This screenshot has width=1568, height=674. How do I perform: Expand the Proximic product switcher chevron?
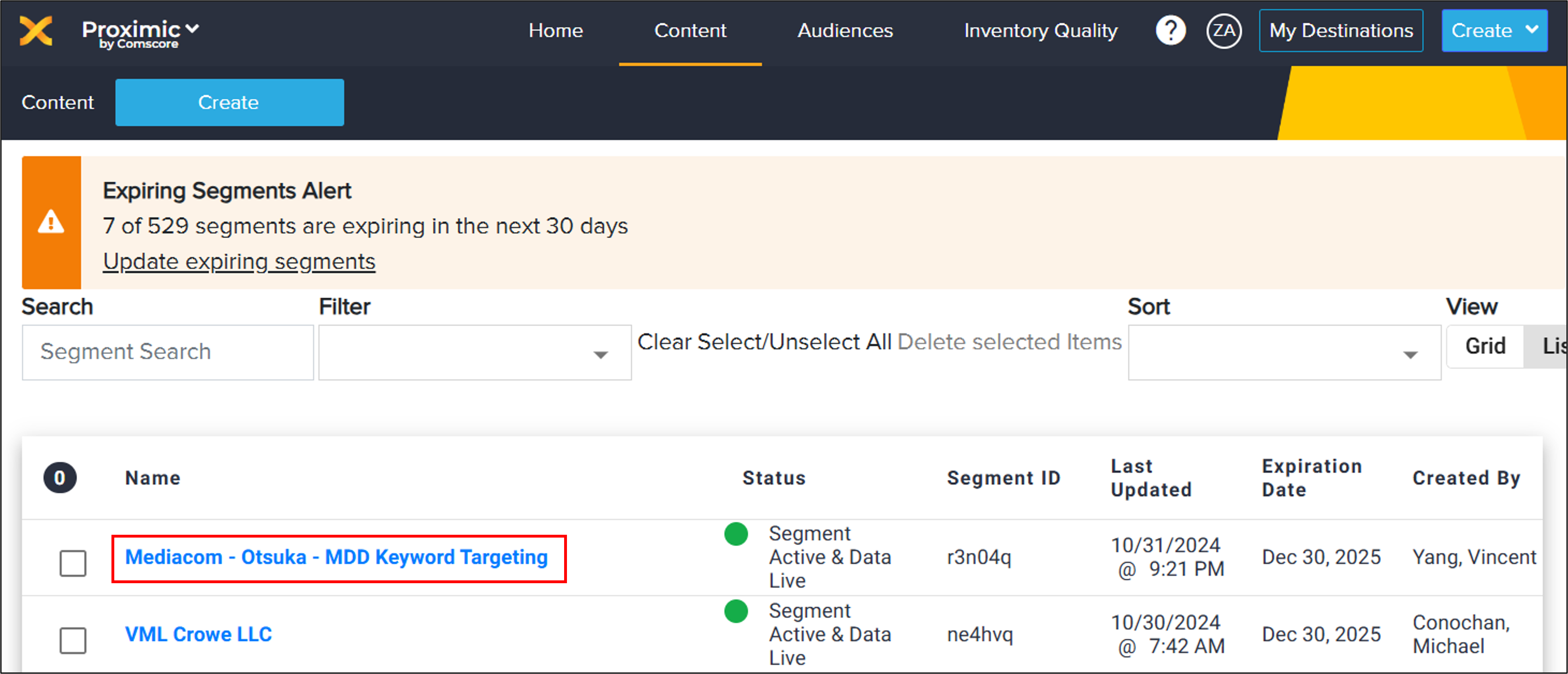(x=192, y=29)
